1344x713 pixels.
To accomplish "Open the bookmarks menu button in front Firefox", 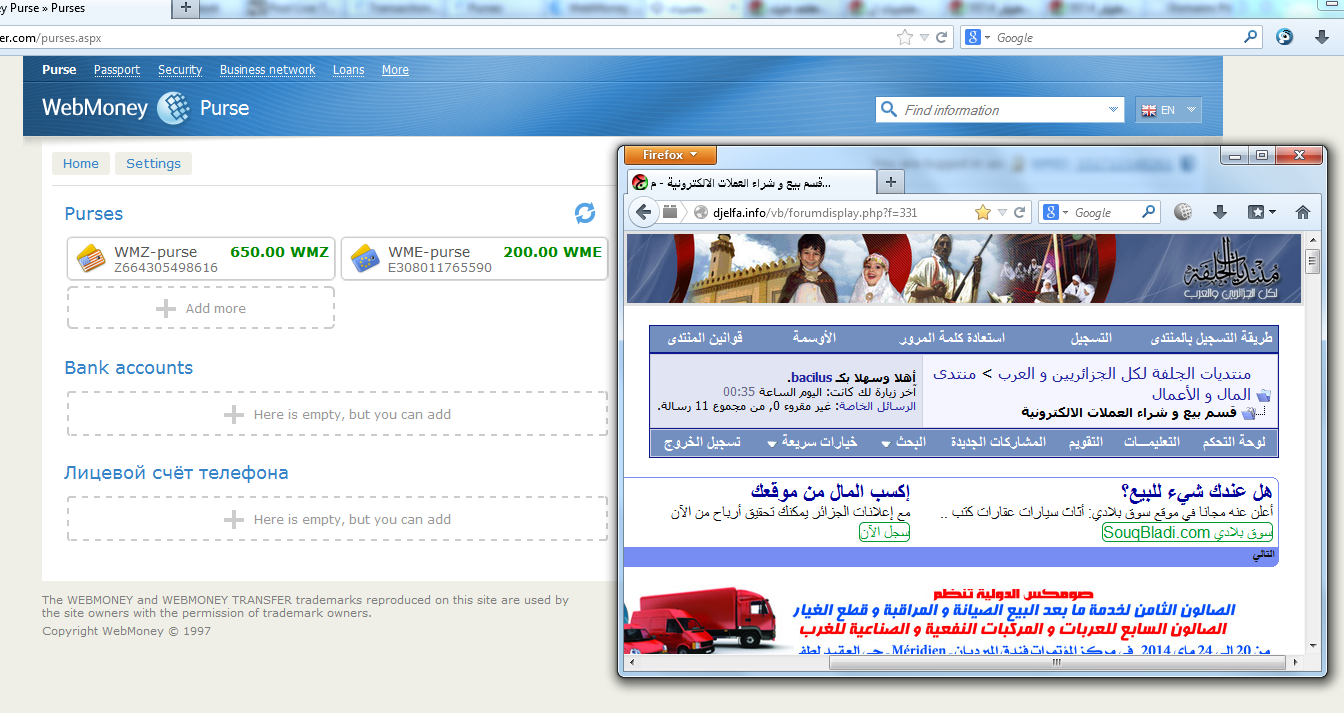I will click(x=1261, y=212).
